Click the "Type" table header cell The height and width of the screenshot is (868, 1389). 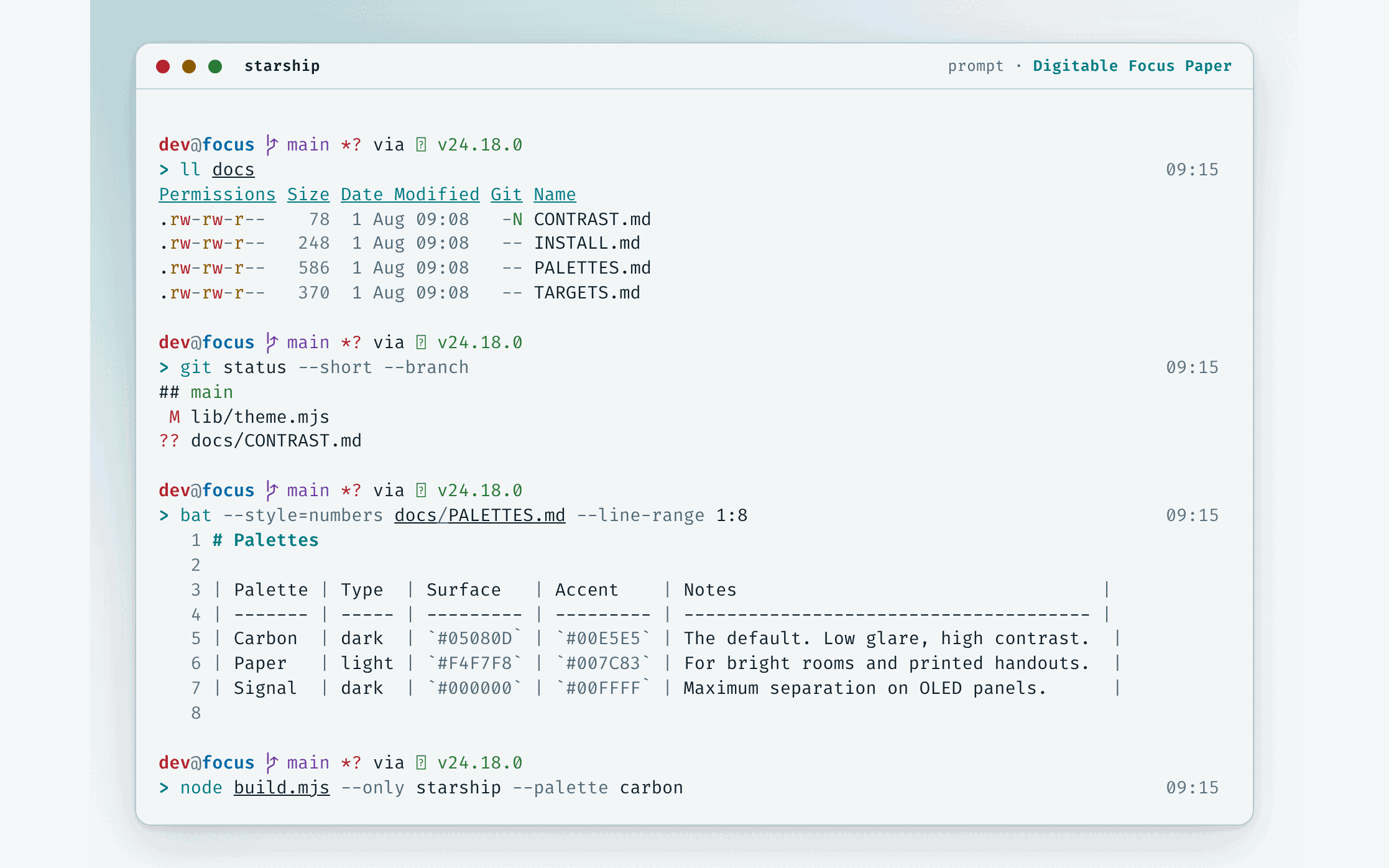(362, 590)
